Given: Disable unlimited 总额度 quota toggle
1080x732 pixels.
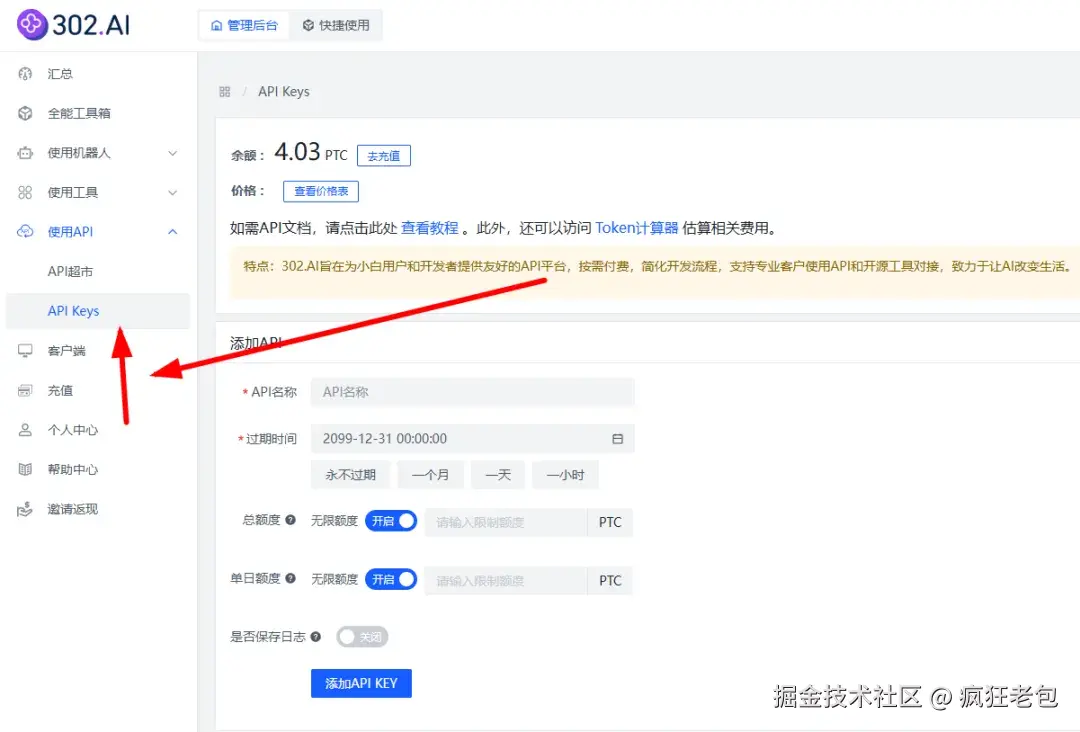Looking at the screenshot, I should pos(391,520).
